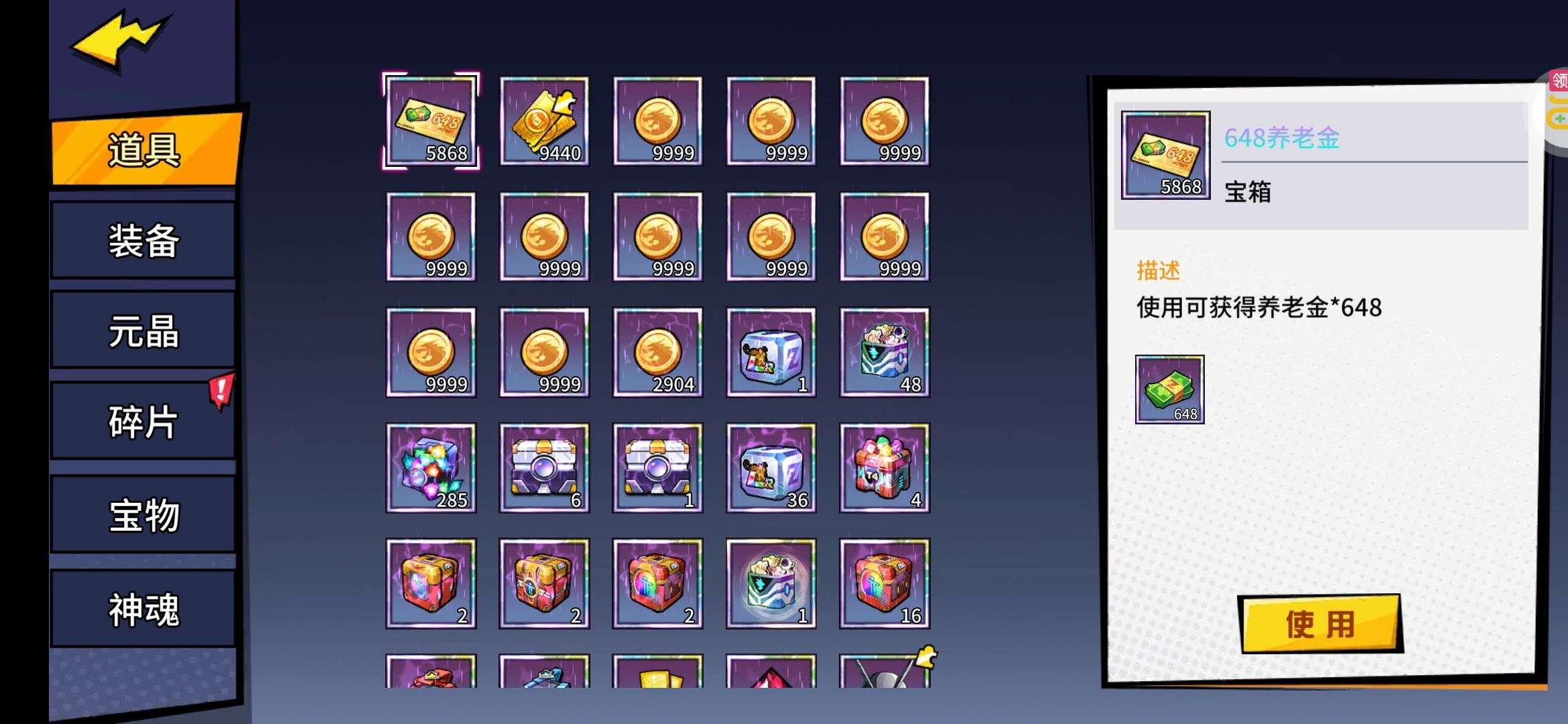Select the gold coin stack with count 2904
Viewport: 1568px width, 724px height.
(x=657, y=352)
